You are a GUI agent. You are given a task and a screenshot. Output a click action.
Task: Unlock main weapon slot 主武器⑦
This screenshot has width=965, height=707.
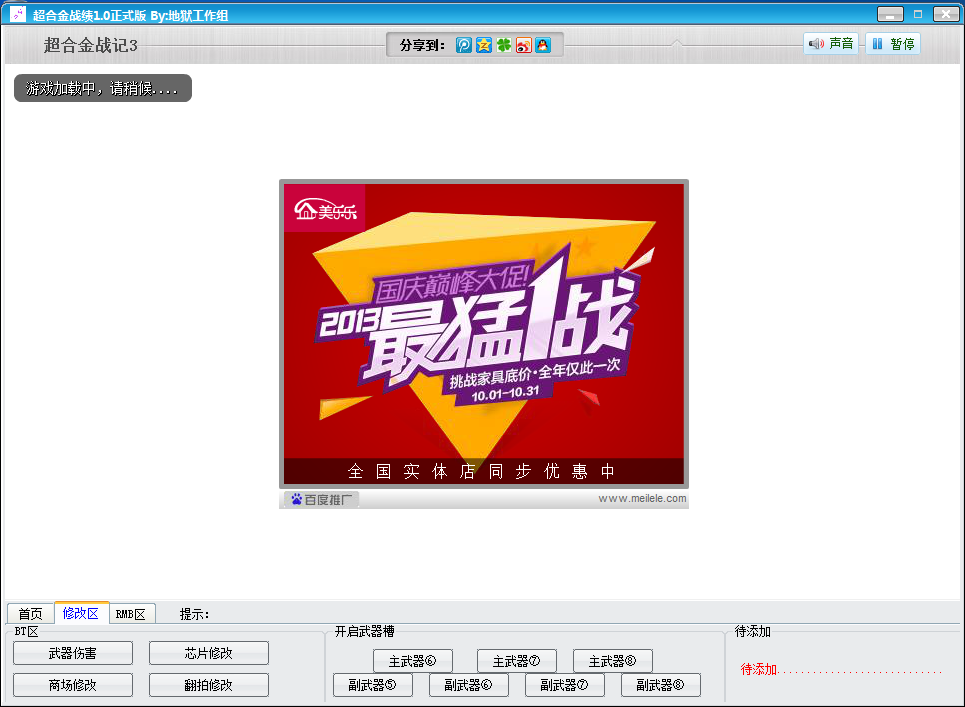(x=516, y=661)
